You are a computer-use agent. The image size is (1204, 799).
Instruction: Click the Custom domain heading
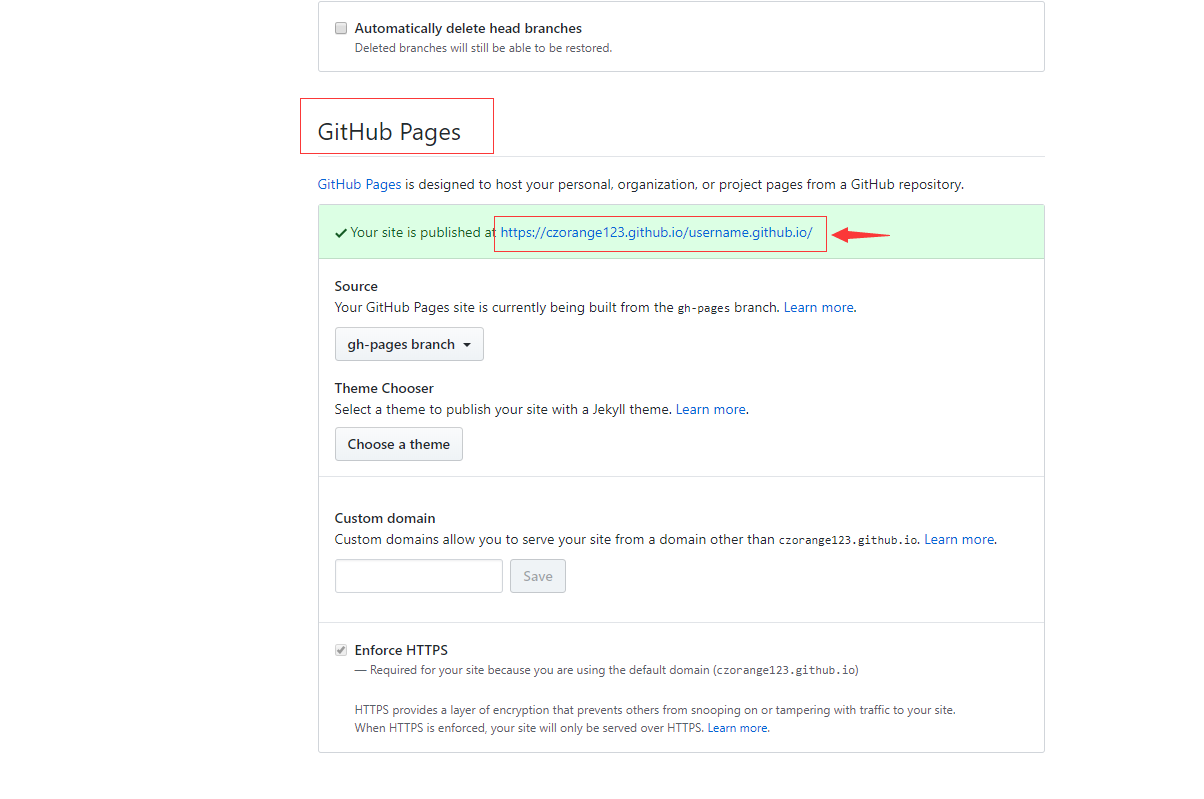pos(385,518)
